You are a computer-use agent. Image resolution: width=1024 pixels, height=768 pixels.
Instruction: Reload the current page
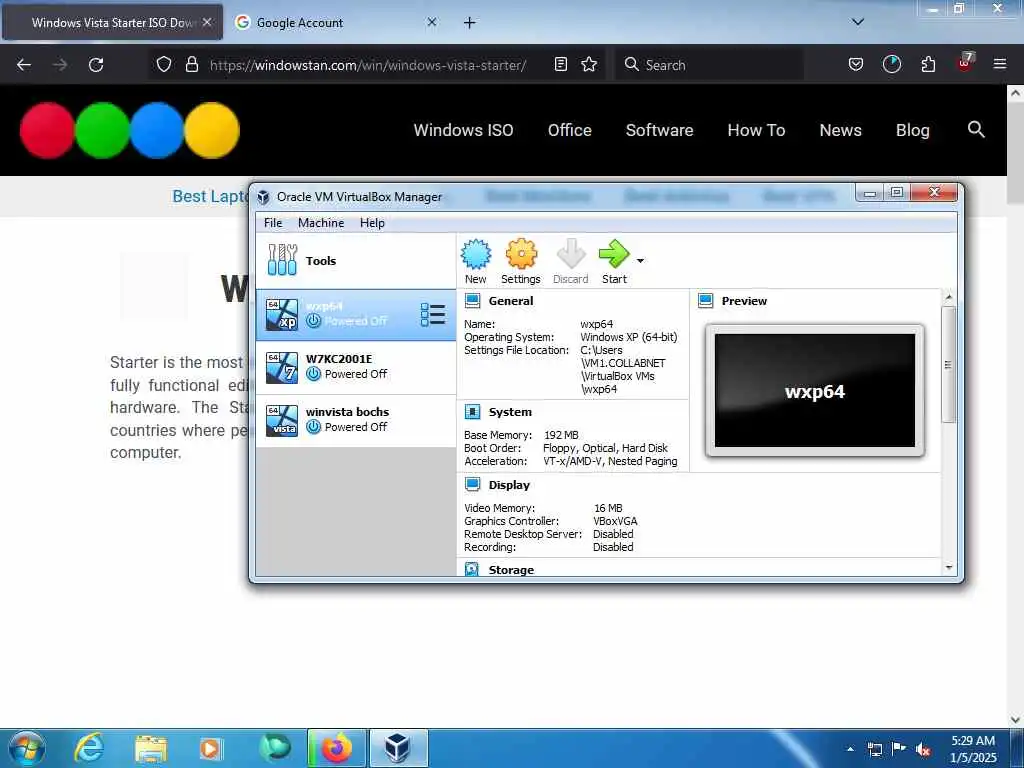(96, 65)
